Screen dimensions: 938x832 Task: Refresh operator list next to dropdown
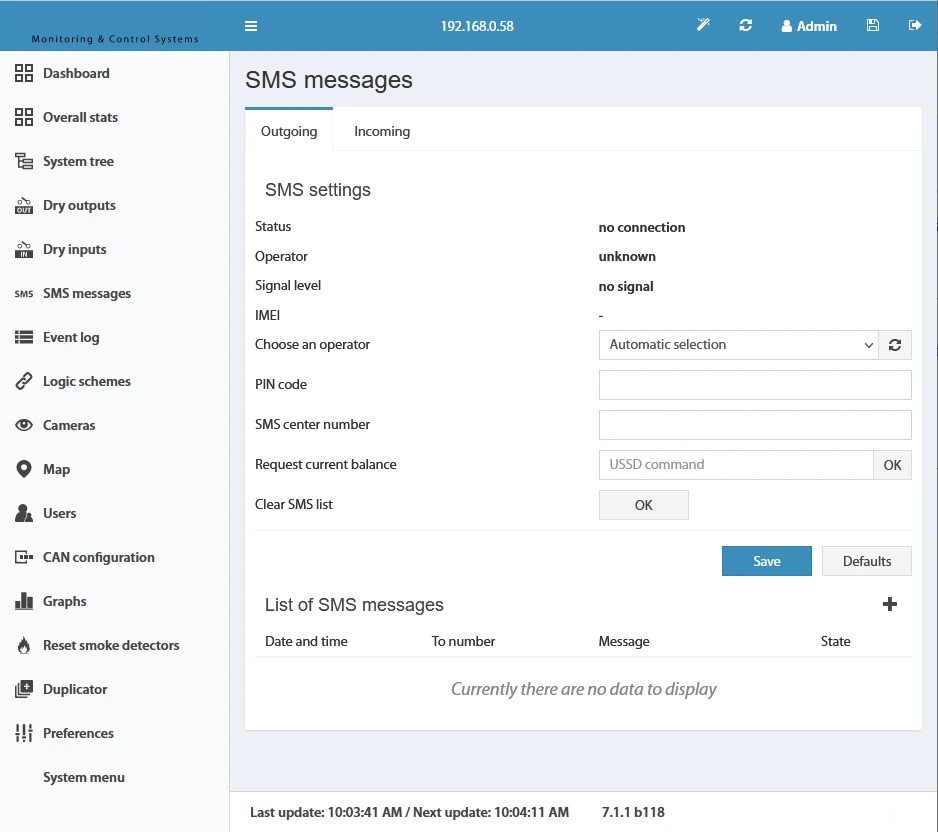point(895,345)
